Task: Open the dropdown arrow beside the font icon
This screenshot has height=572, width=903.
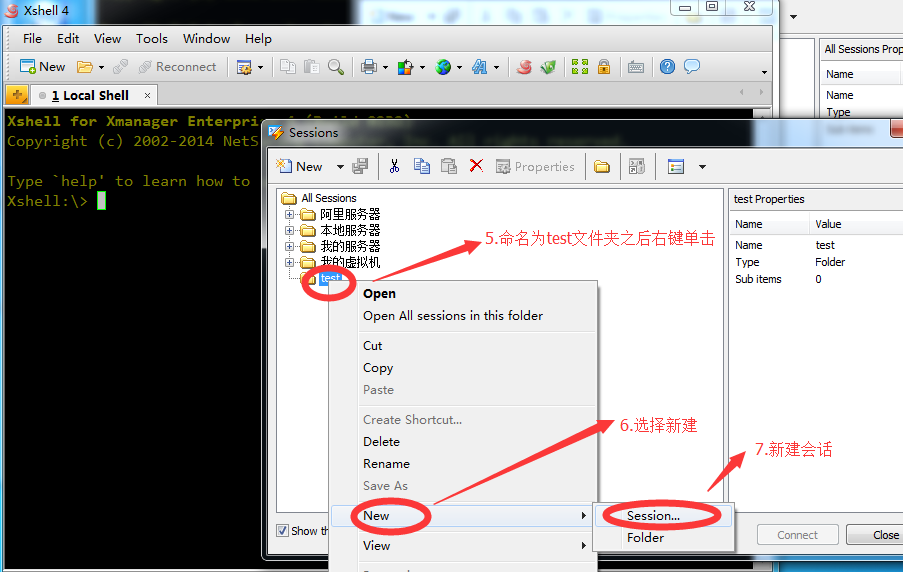Action: 496,67
